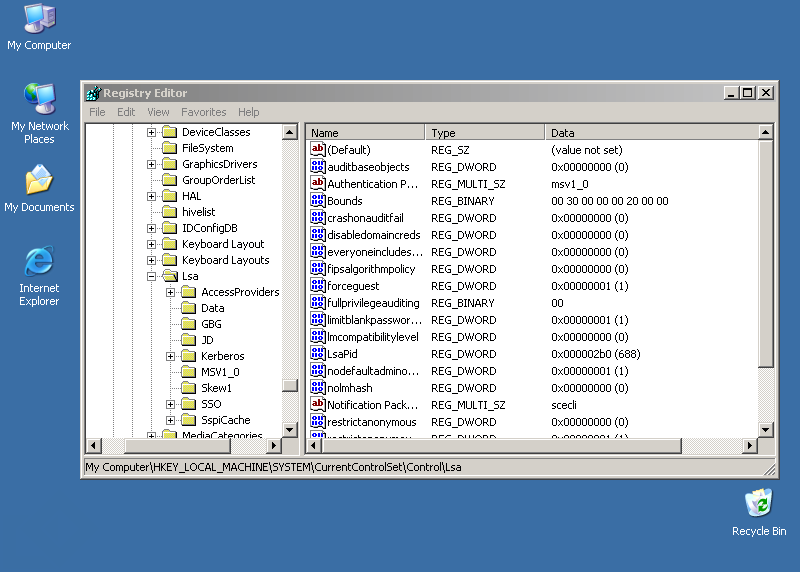Click the msv1_0 data entry
Screen dimensions: 800x572
(x=570, y=184)
